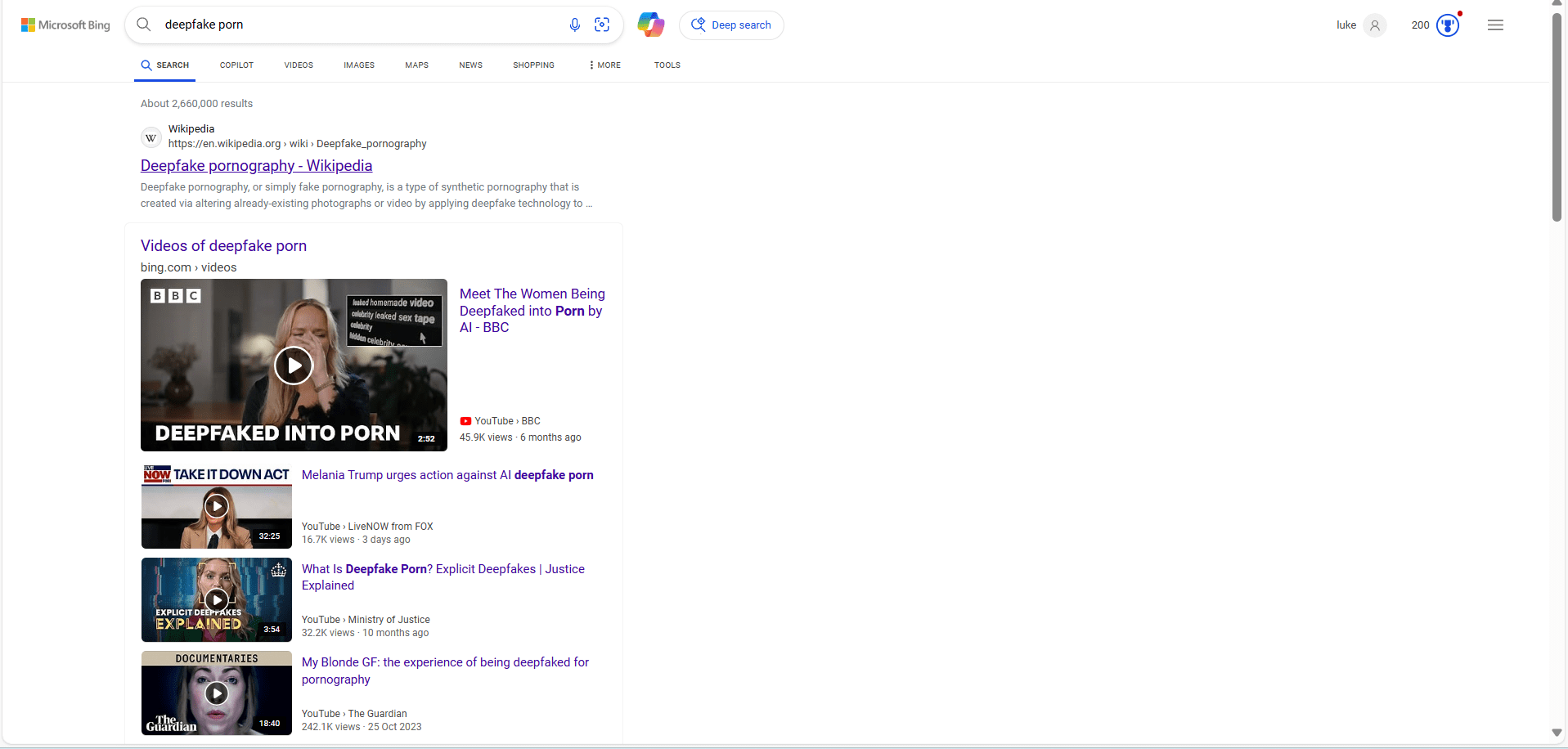Open Copilot via its colorful icon
This screenshot has height=749, width=1568.
pos(650,25)
